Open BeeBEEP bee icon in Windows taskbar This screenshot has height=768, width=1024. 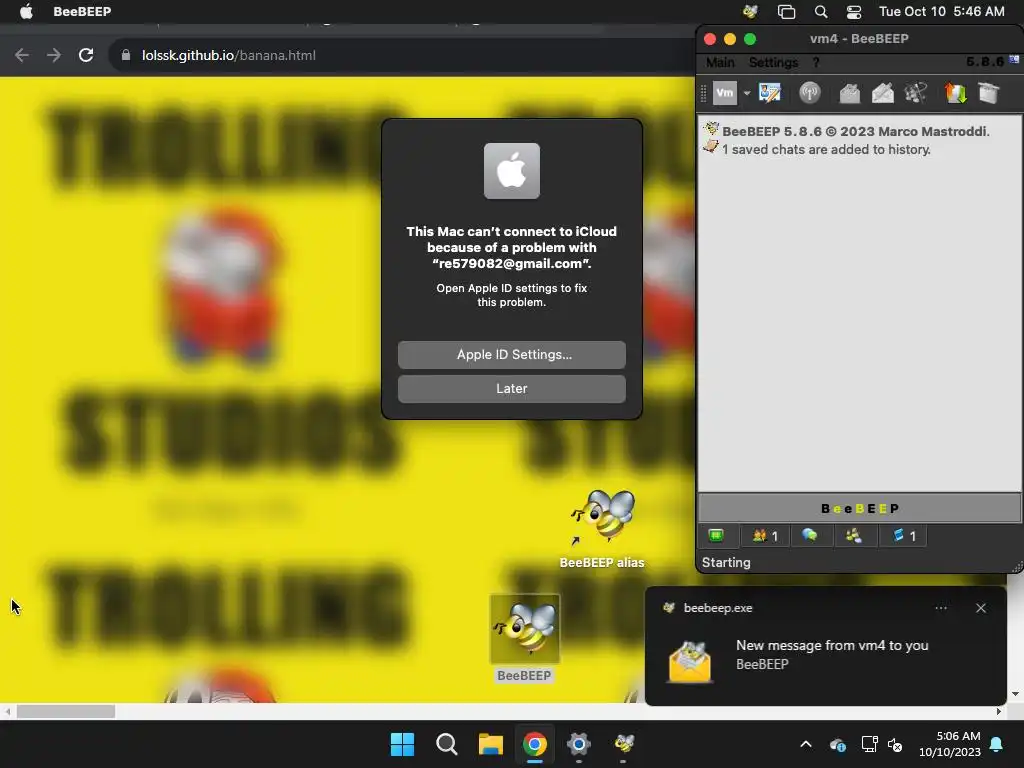tap(624, 744)
